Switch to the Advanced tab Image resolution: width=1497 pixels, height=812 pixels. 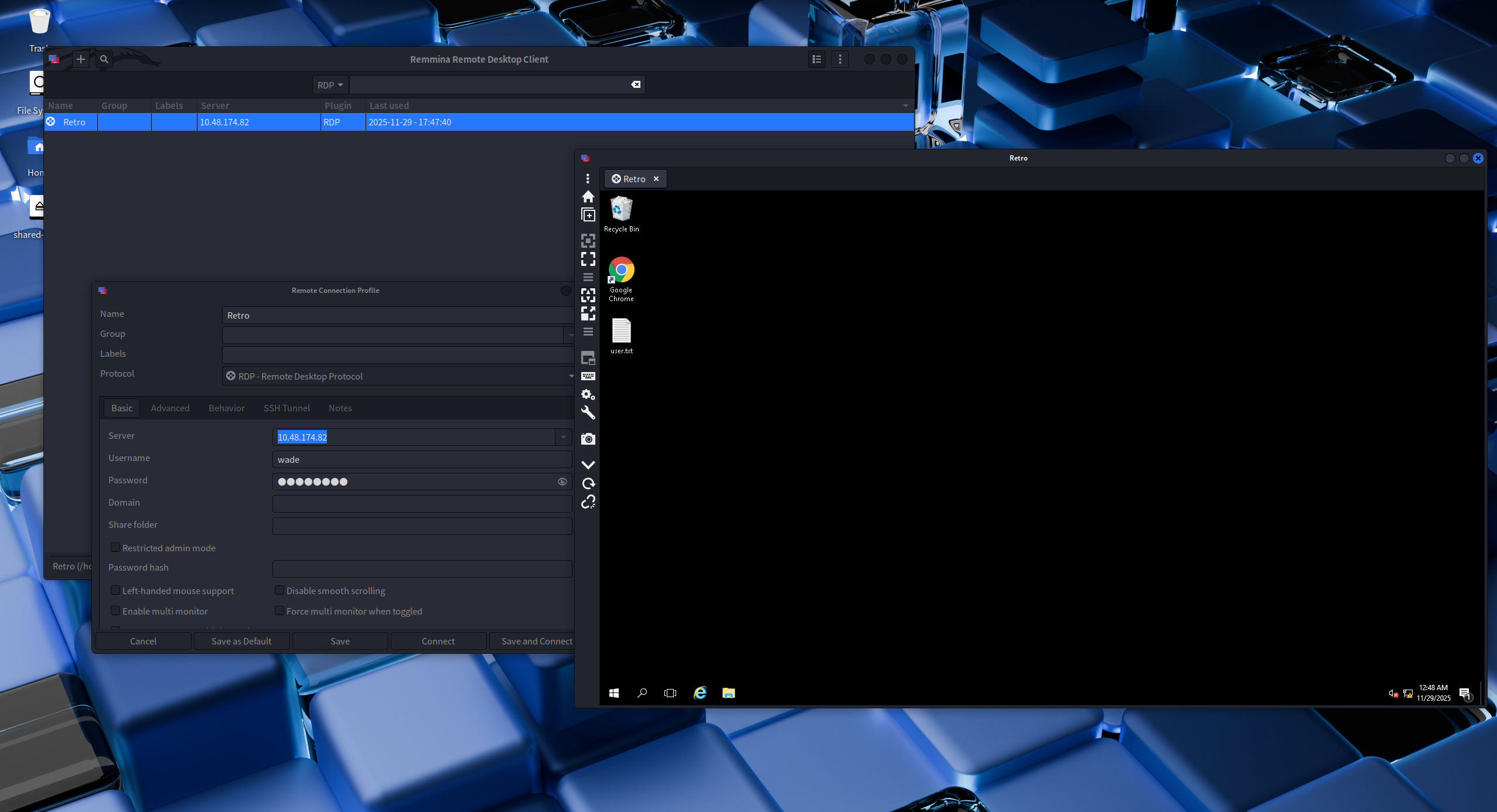[x=170, y=408]
